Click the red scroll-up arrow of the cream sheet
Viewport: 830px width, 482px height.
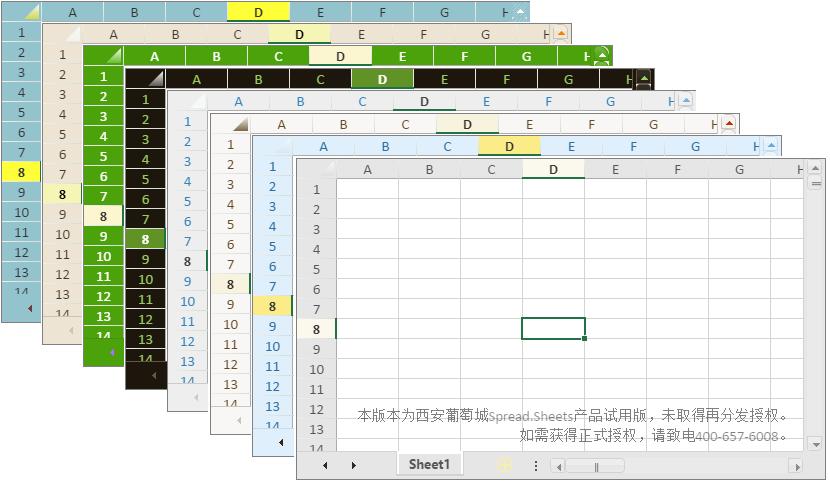729,124
